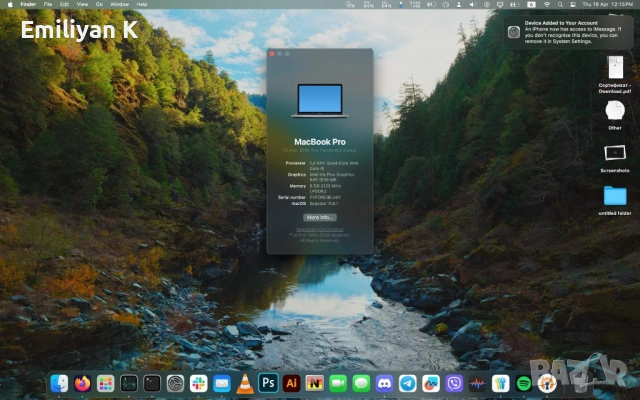
Task: Click the screen mirroring display icon
Action: coord(500,4)
